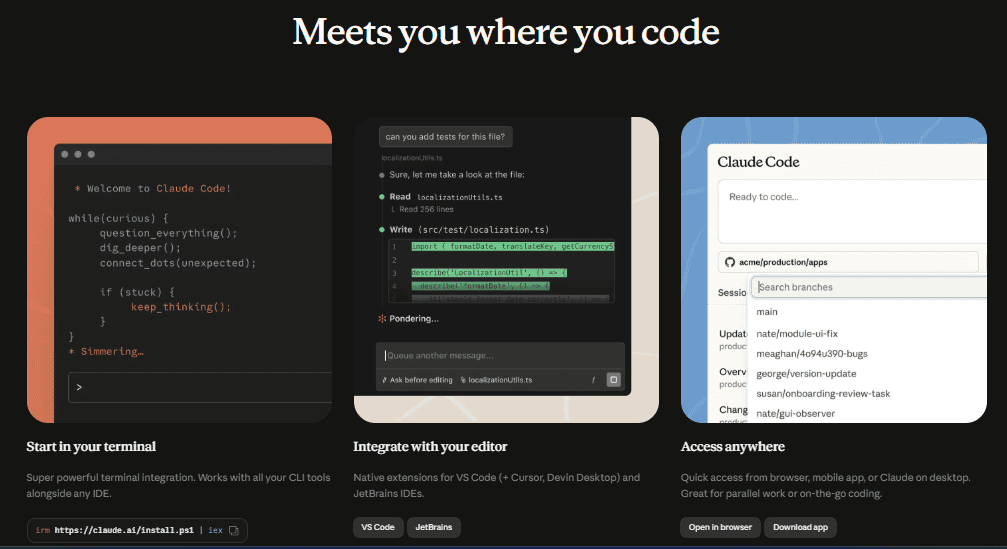Copy the install command with the copy icon
Viewport: 1007px width, 549px height.
pos(234,530)
